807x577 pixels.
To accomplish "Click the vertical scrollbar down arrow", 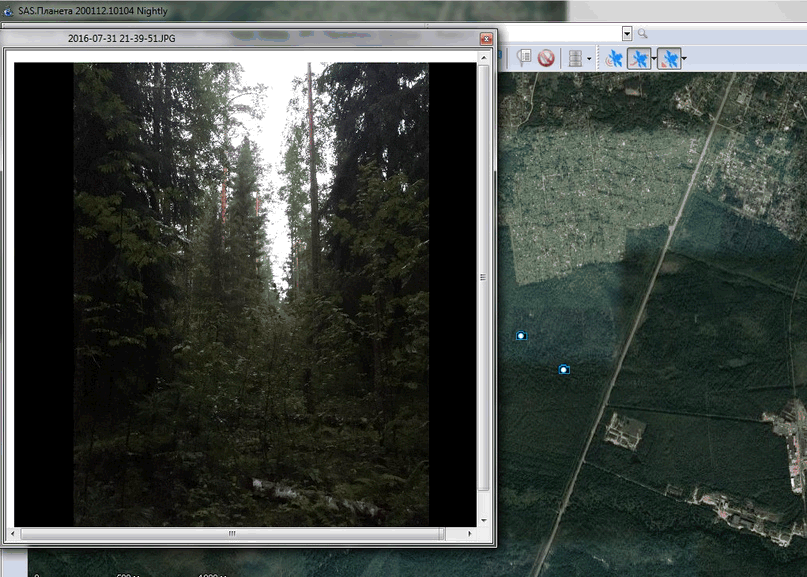I will pyautogui.click(x=485, y=520).
